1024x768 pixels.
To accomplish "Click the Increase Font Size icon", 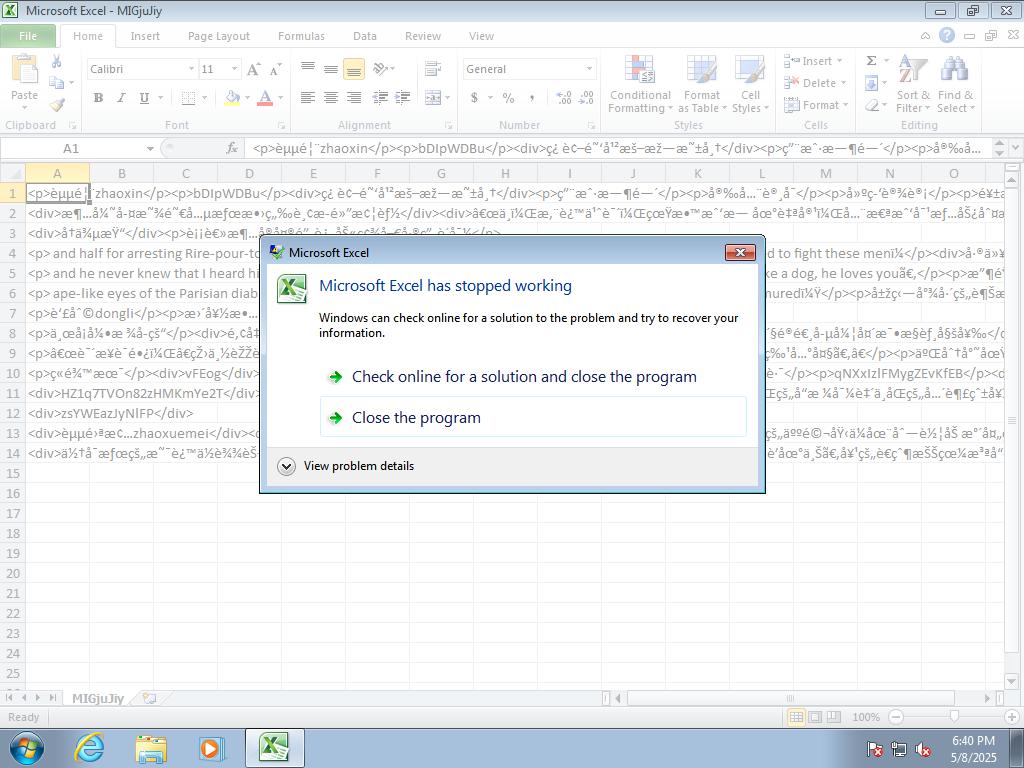I will click(253, 69).
